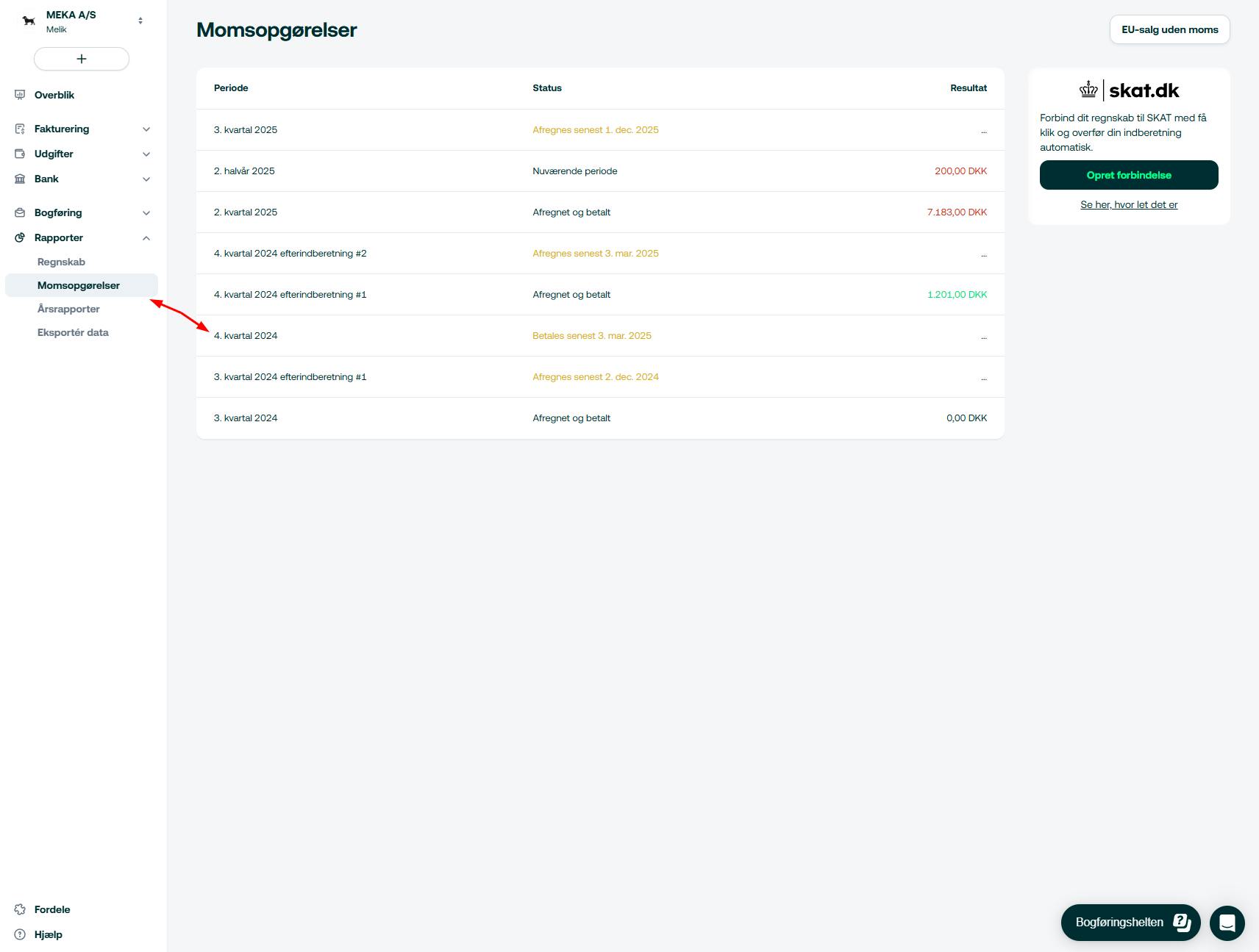
Task: Go to Årsrapporter submenu item
Action: [x=68, y=309]
